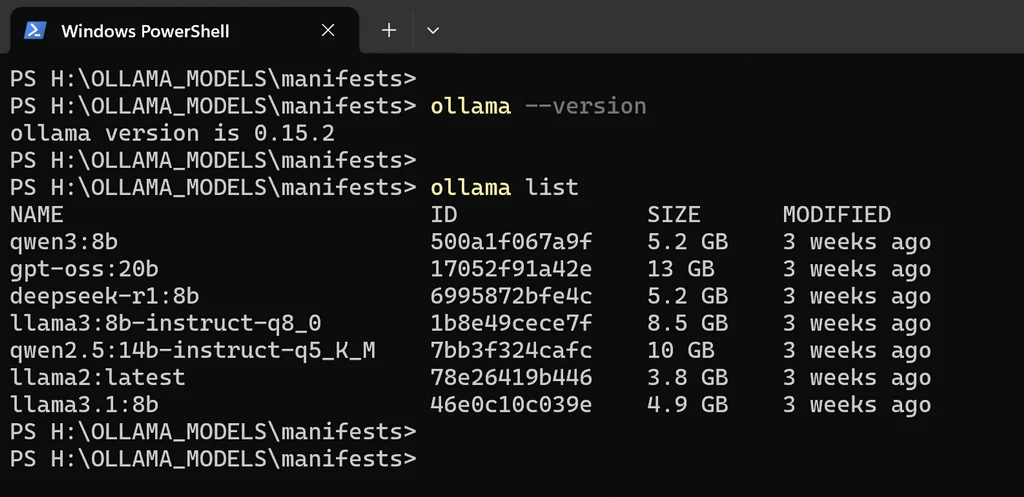Viewport: 1024px width, 497px height.
Task: Click the SIZE column header
Action: click(674, 214)
